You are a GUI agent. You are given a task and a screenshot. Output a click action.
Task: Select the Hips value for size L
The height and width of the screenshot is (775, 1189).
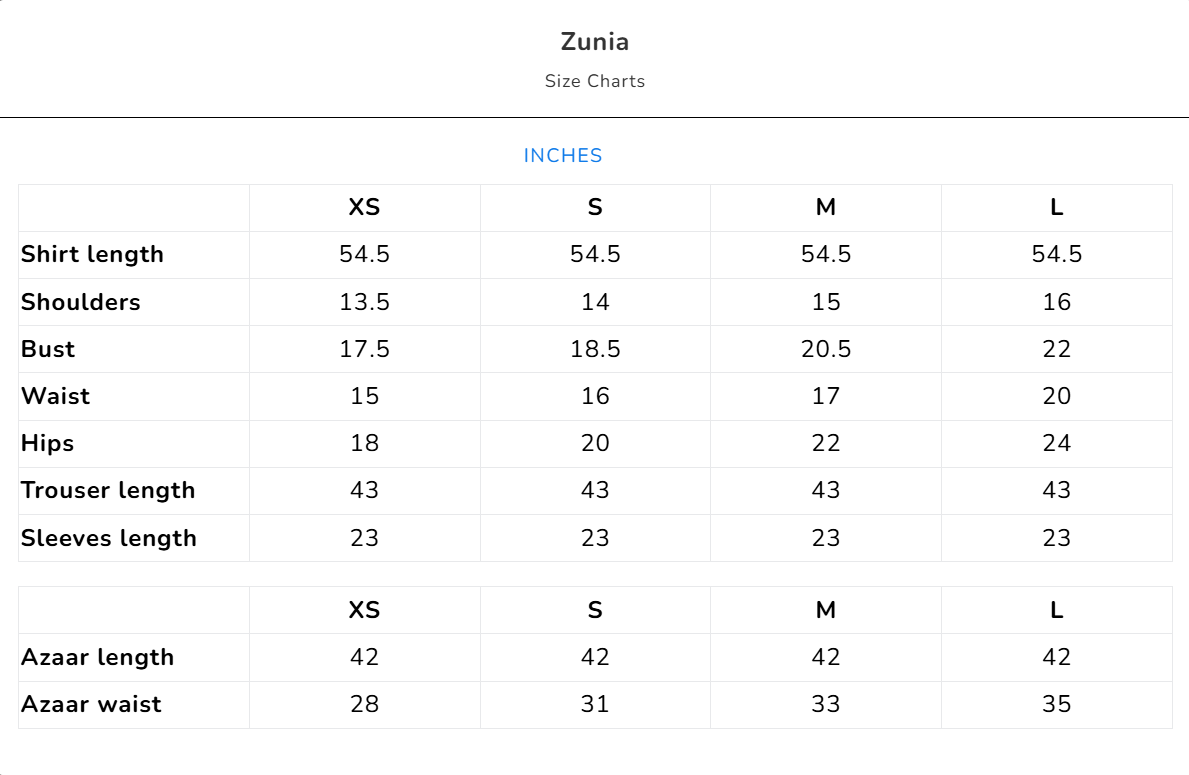[x=1056, y=443]
